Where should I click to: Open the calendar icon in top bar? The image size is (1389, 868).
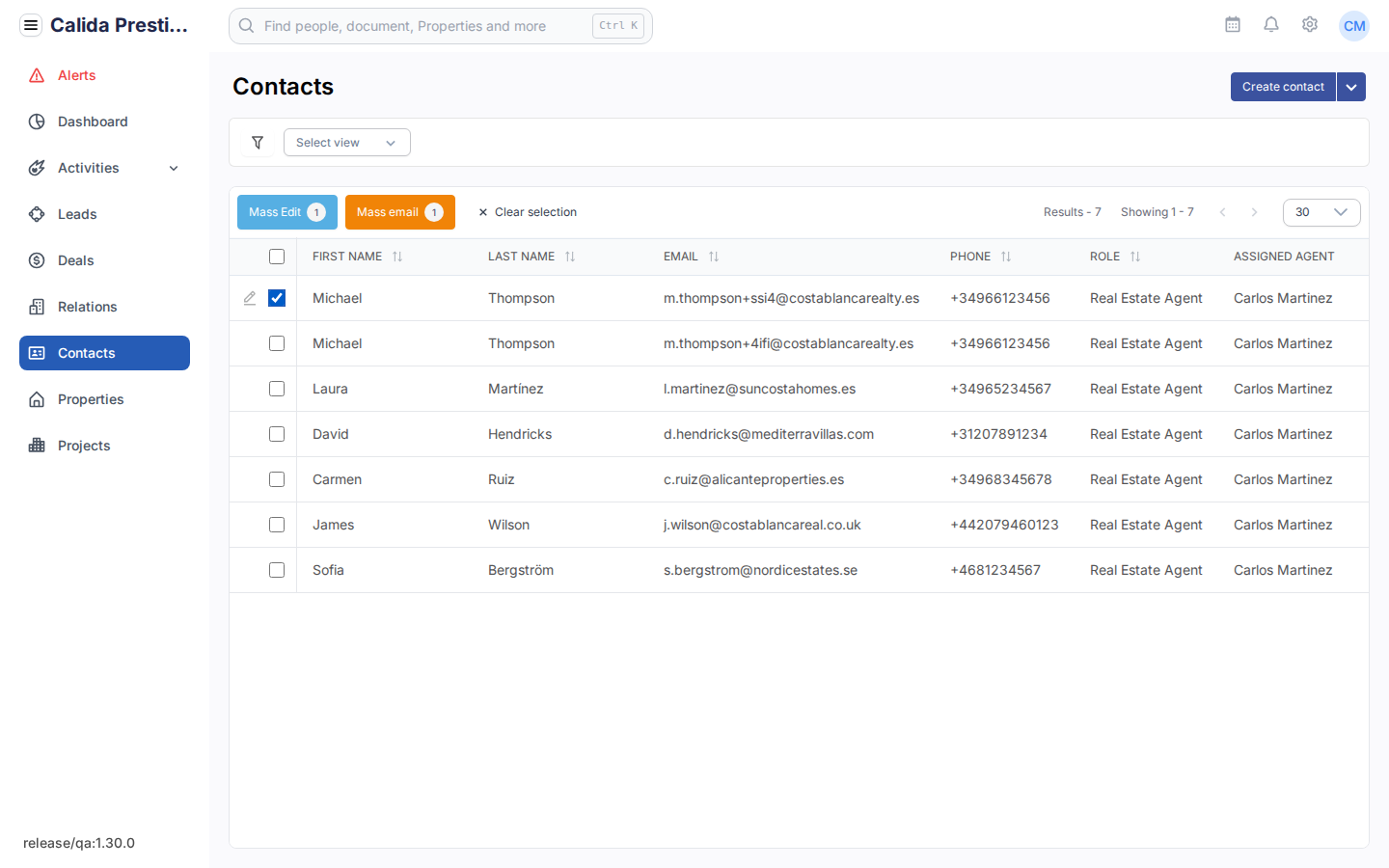click(x=1233, y=25)
